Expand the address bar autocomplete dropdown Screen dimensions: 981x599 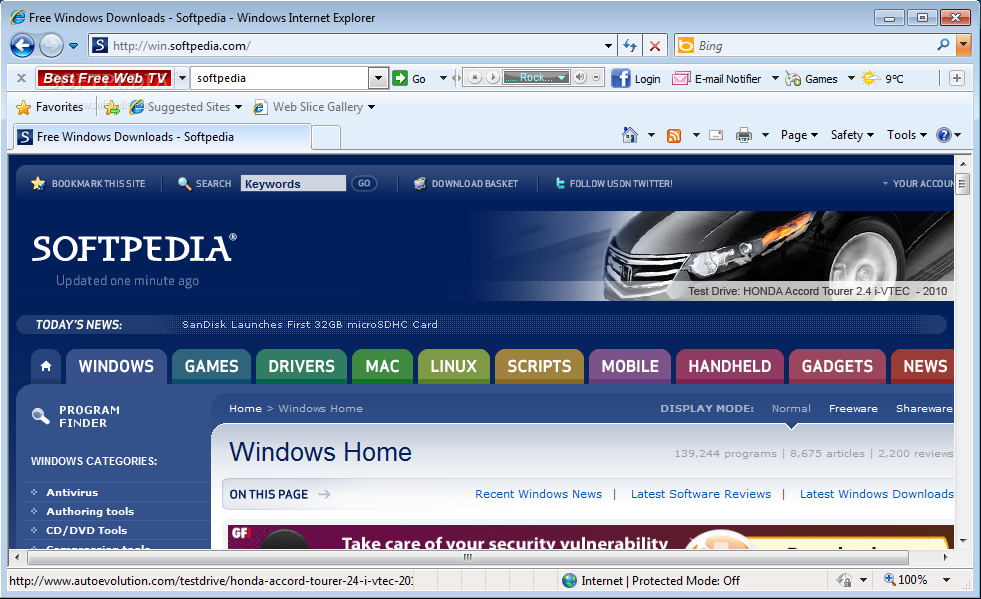point(608,46)
